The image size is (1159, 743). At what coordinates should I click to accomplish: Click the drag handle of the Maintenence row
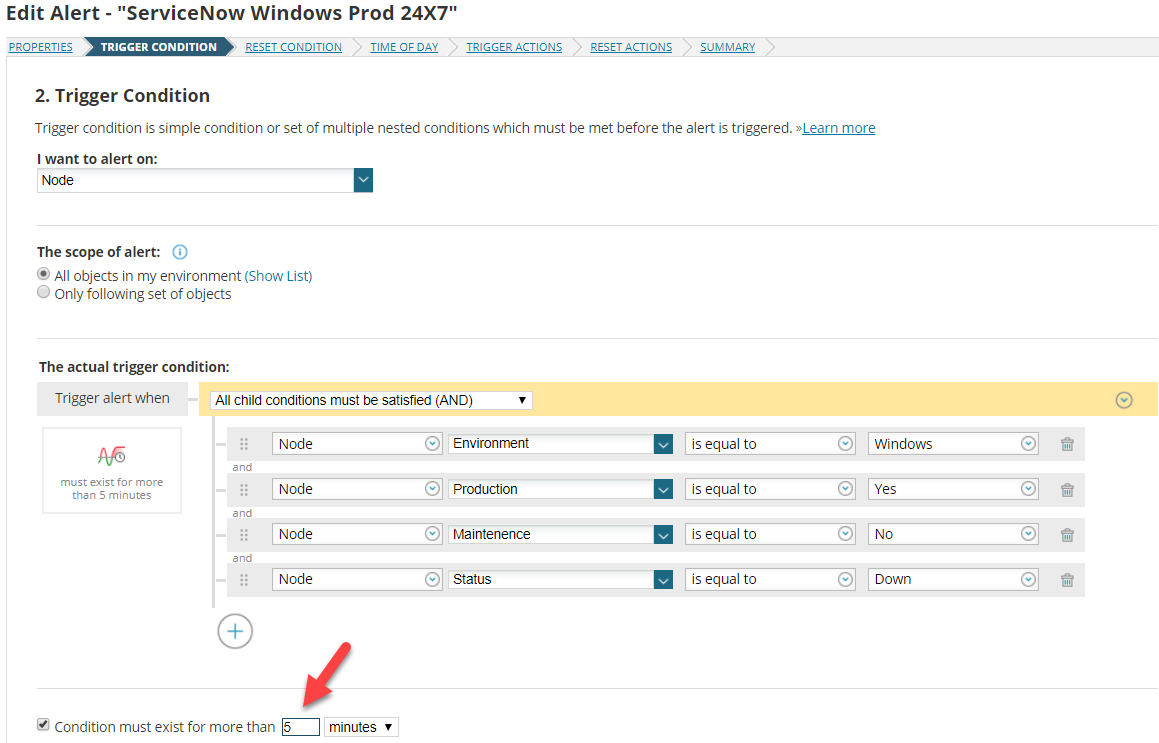coord(244,535)
